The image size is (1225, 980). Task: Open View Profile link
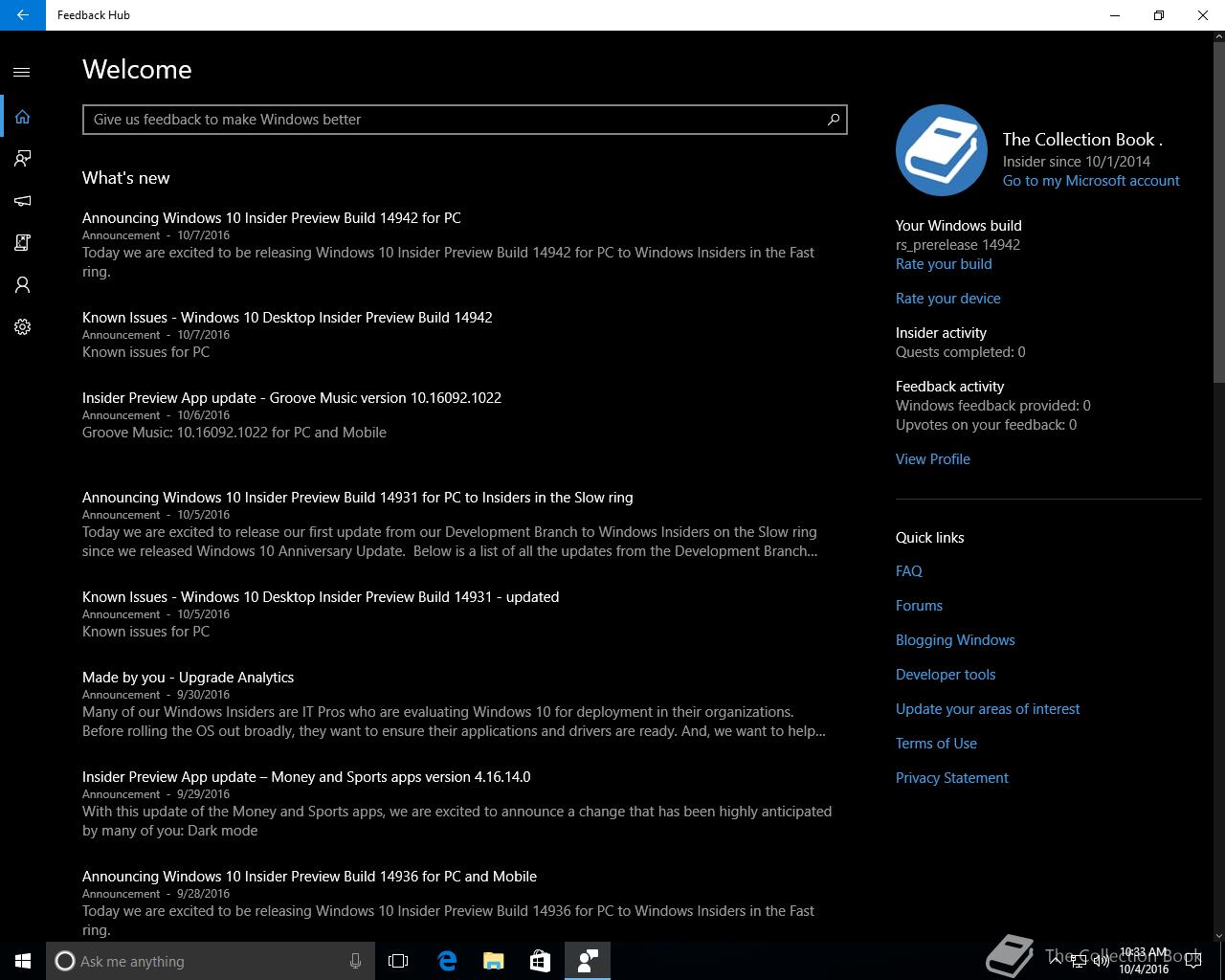coord(933,459)
